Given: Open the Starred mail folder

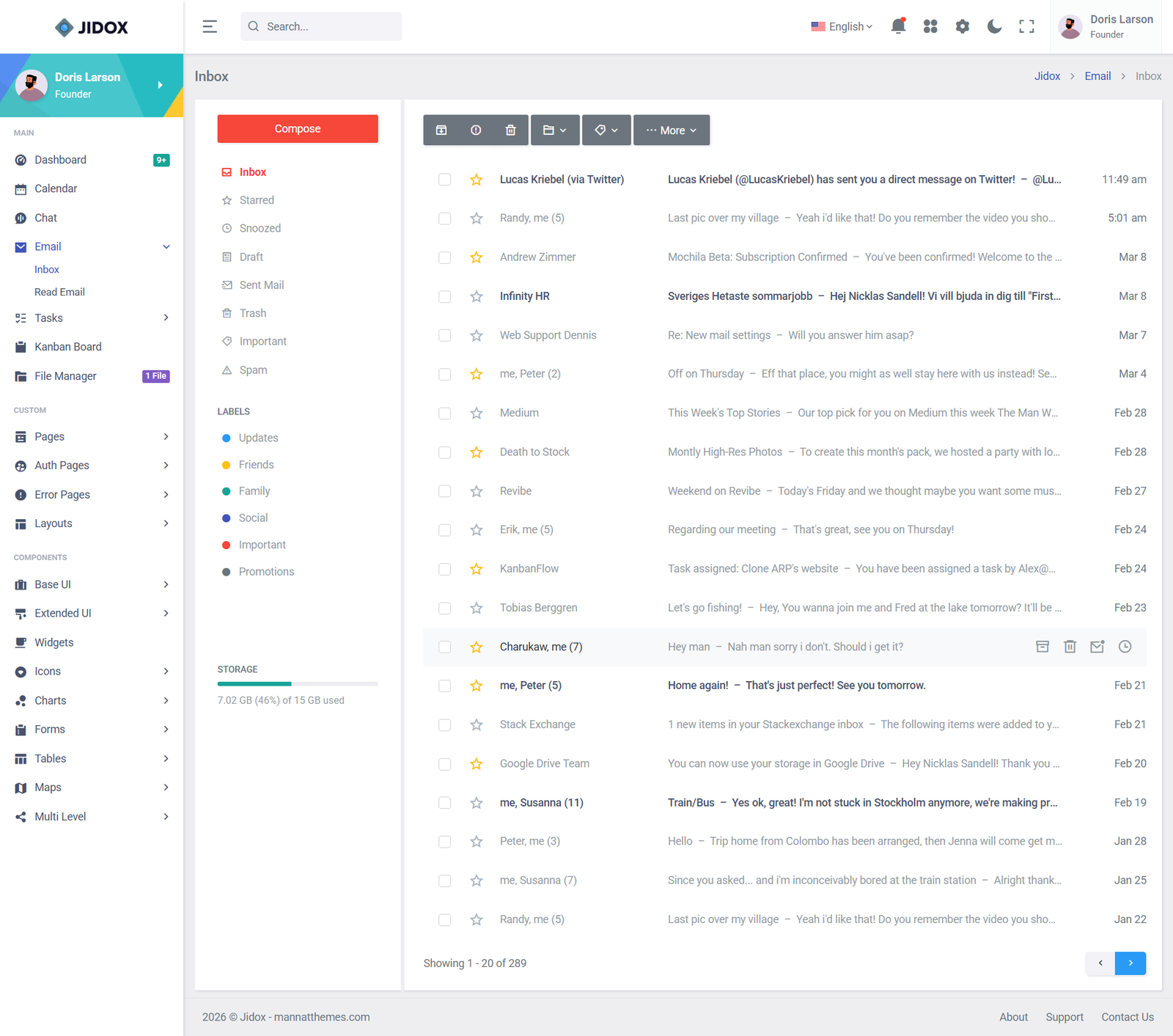Looking at the screenshot, I should pos(257,200).
